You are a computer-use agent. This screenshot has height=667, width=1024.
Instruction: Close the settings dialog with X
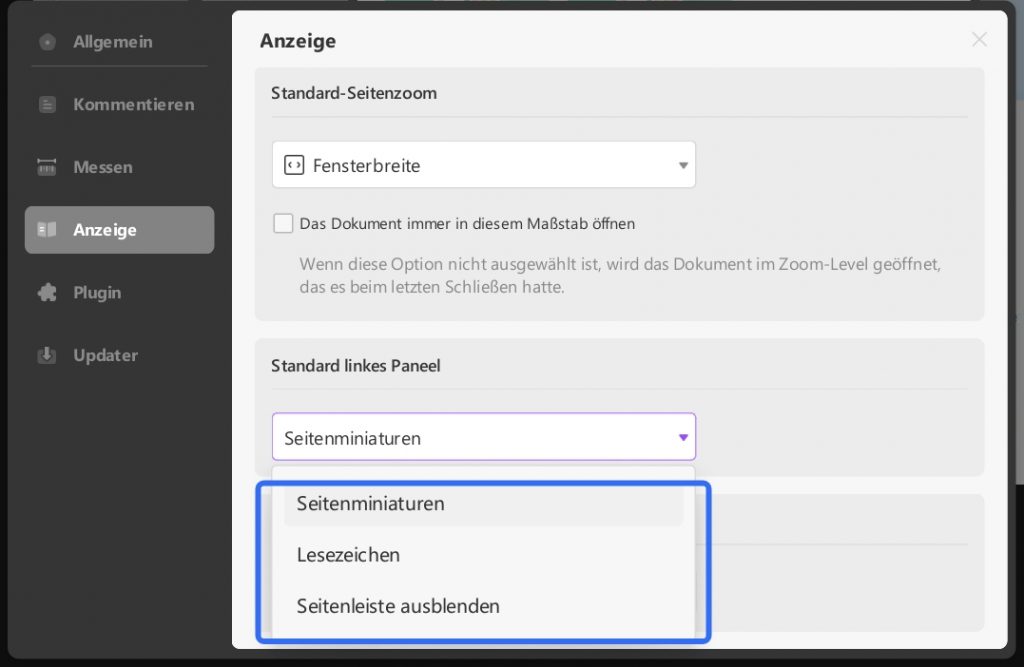pos(979,40)
